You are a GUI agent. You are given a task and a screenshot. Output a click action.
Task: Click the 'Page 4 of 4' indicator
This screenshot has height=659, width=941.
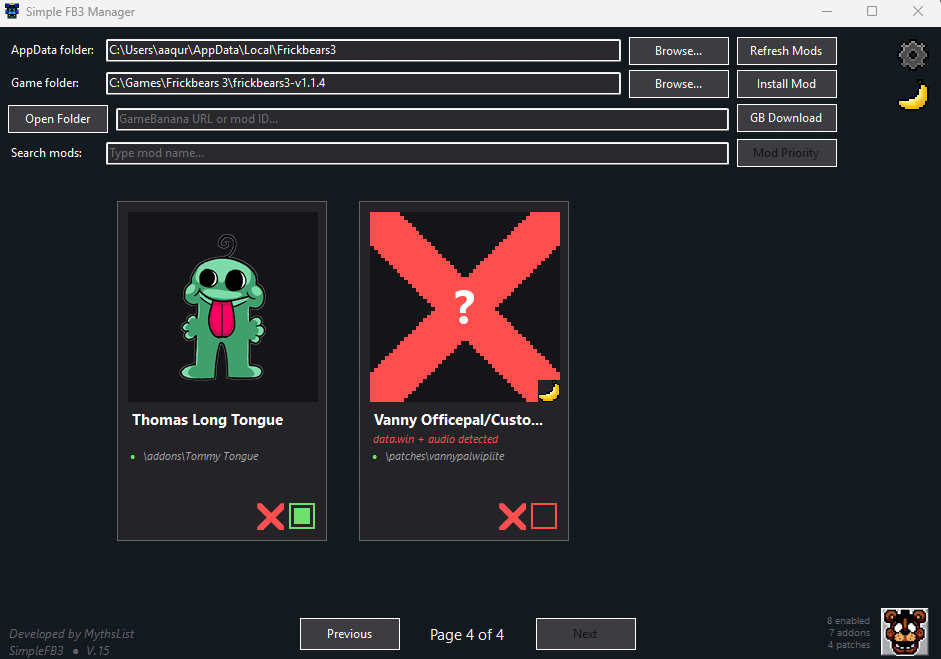(x=467, y=634)
